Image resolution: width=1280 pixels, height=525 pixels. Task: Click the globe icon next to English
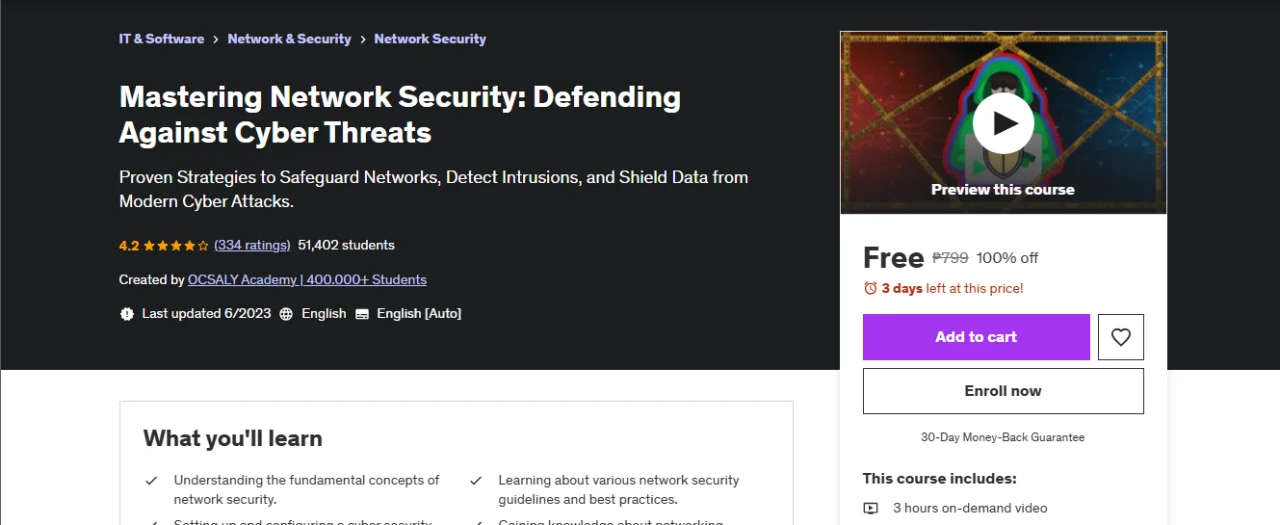286,314
